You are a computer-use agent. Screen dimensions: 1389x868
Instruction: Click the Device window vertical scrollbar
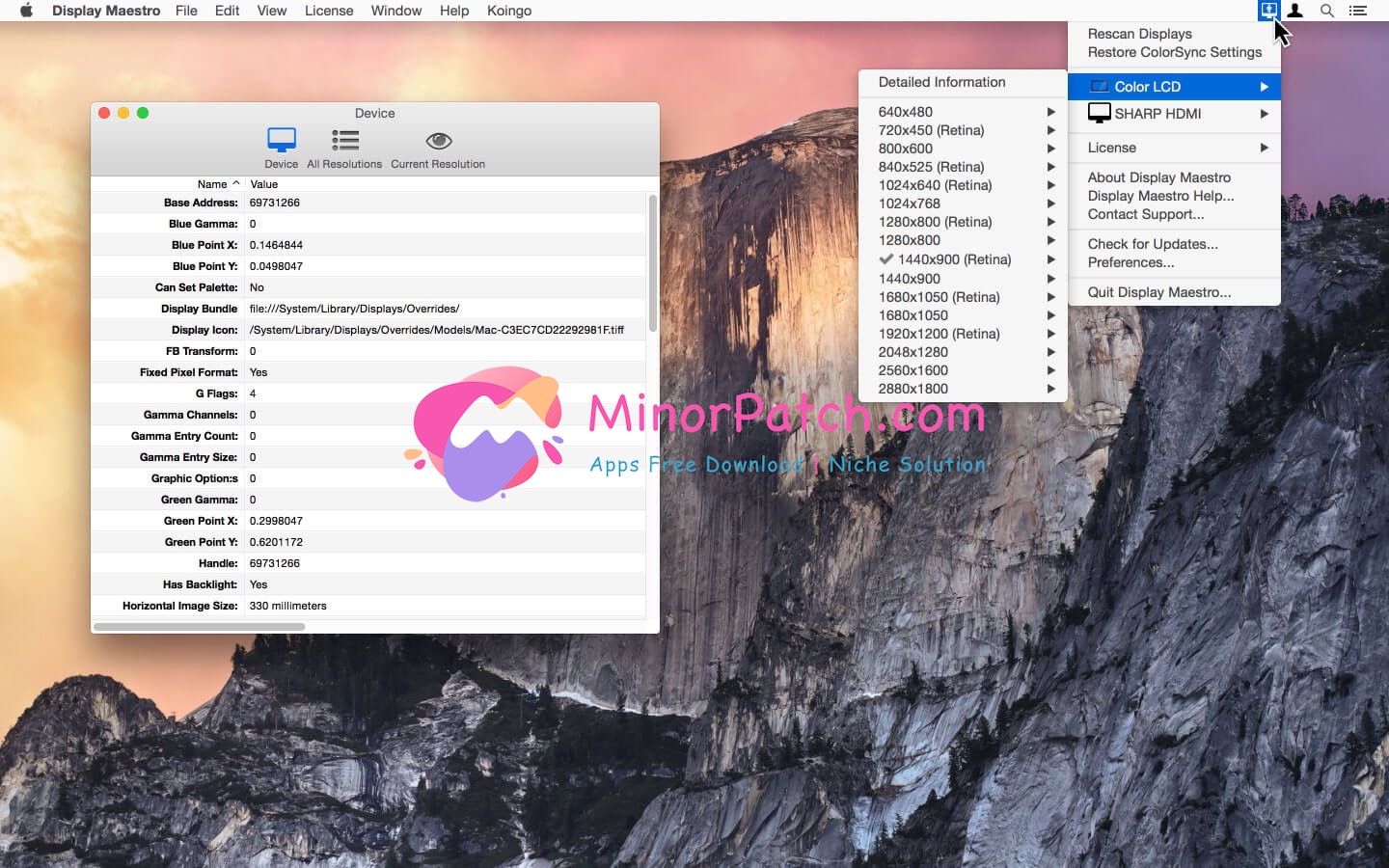(x=652, y=262)
